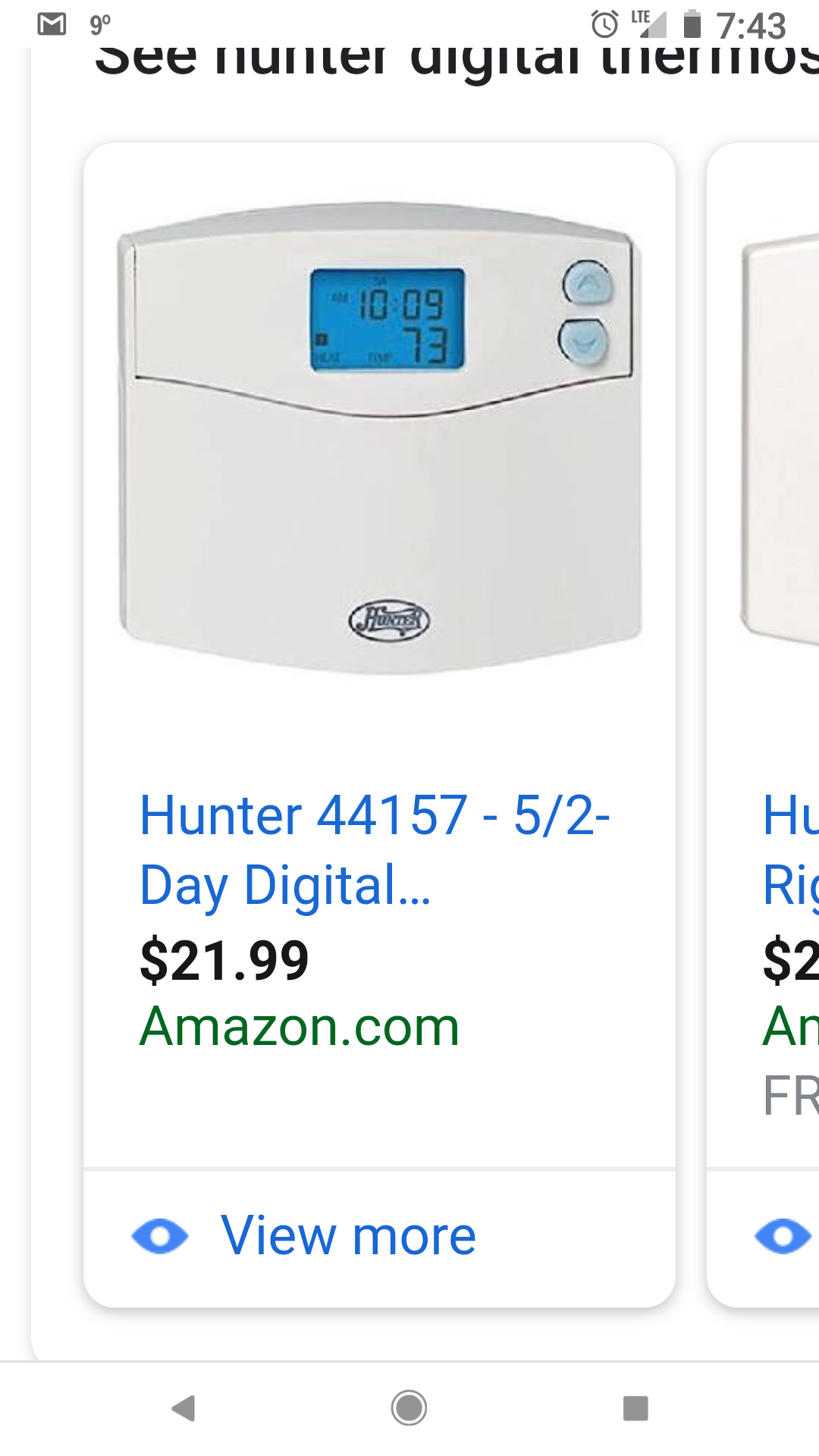Open the Hunter 44157 thermostat product image

click(380, 438)
